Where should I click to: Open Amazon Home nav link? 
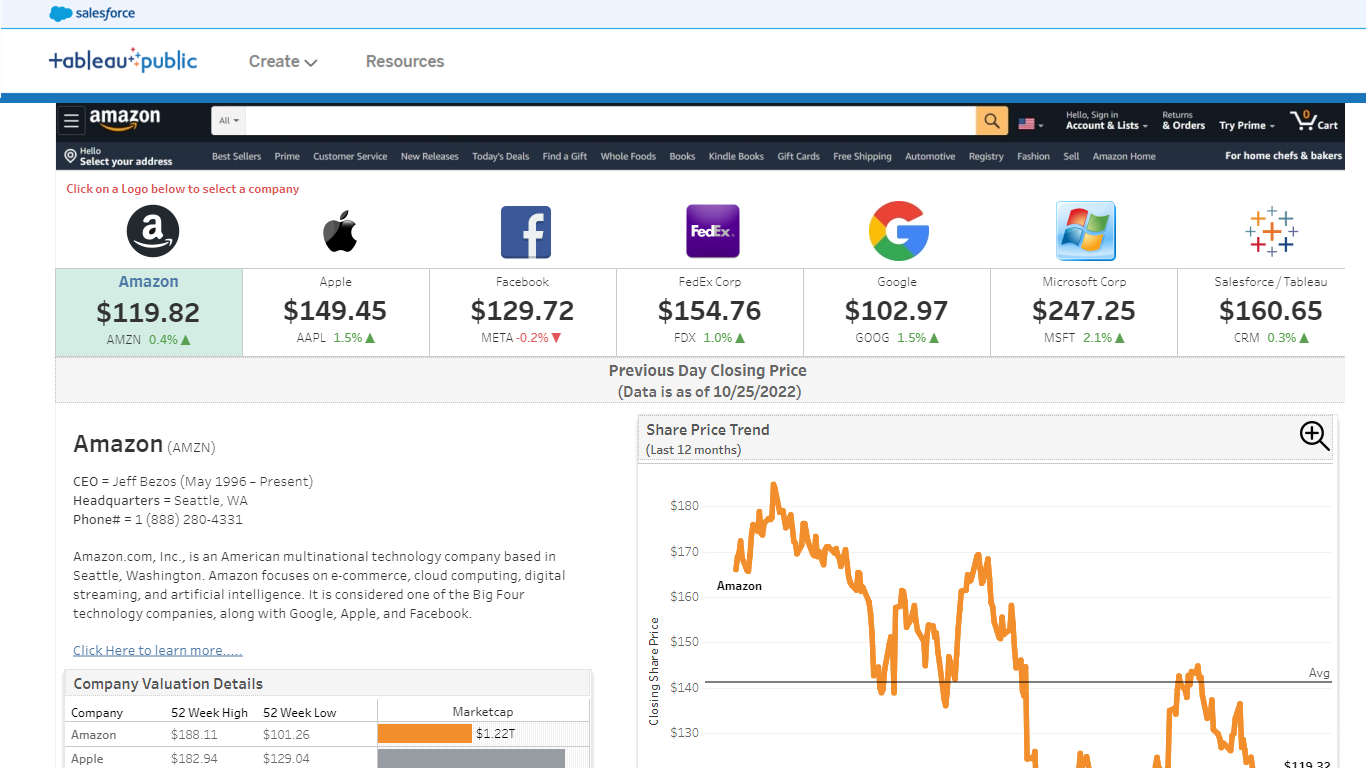1124,156
